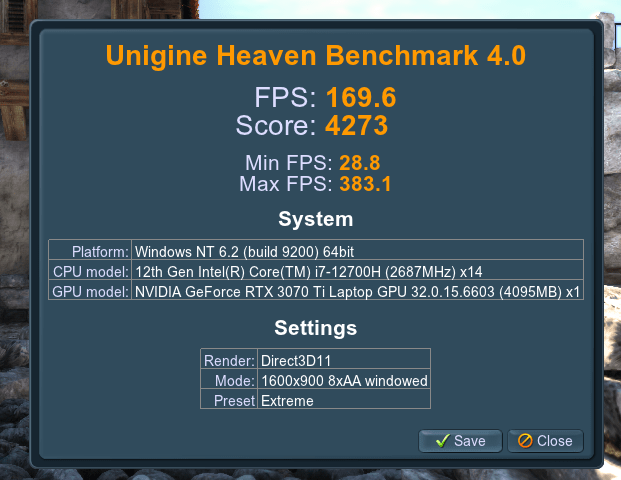This screenshot has height=480, width=621.
Task: Click the Min FPS value 28.8
Action: pyautogui.click(x=360, y=163)
